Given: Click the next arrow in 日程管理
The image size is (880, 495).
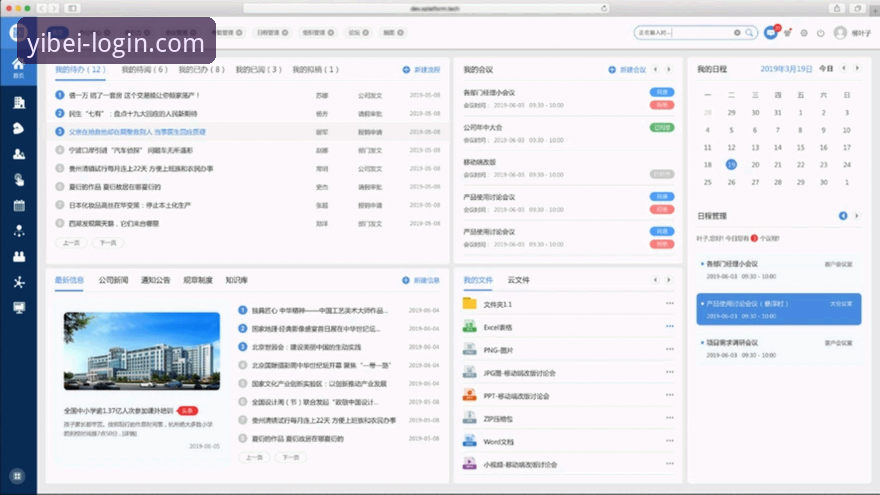Looking at the screenshot, I should 856,216.
